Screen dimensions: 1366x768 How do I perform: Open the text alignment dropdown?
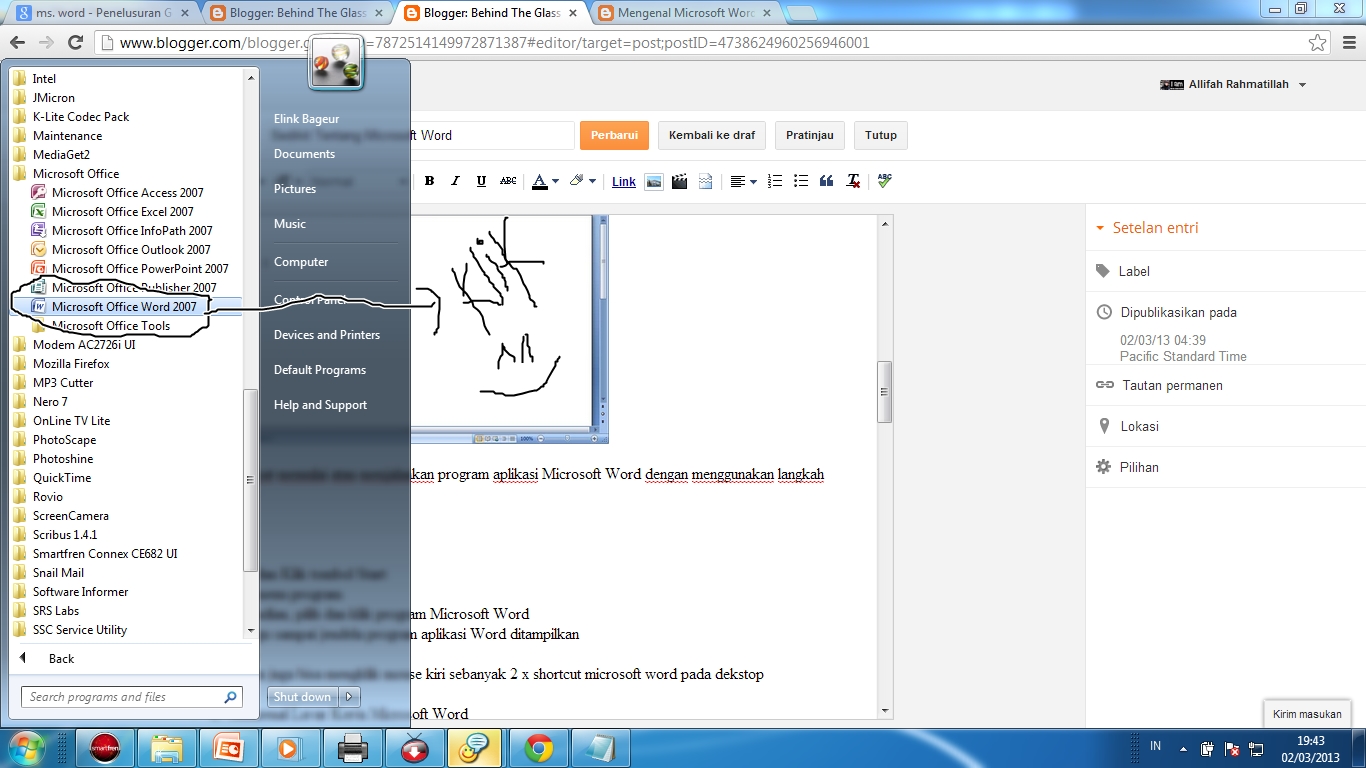coord(742,181)
